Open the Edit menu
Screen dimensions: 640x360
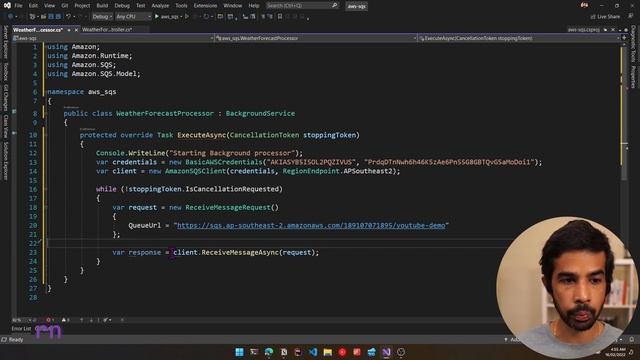(x=33, y=6)
